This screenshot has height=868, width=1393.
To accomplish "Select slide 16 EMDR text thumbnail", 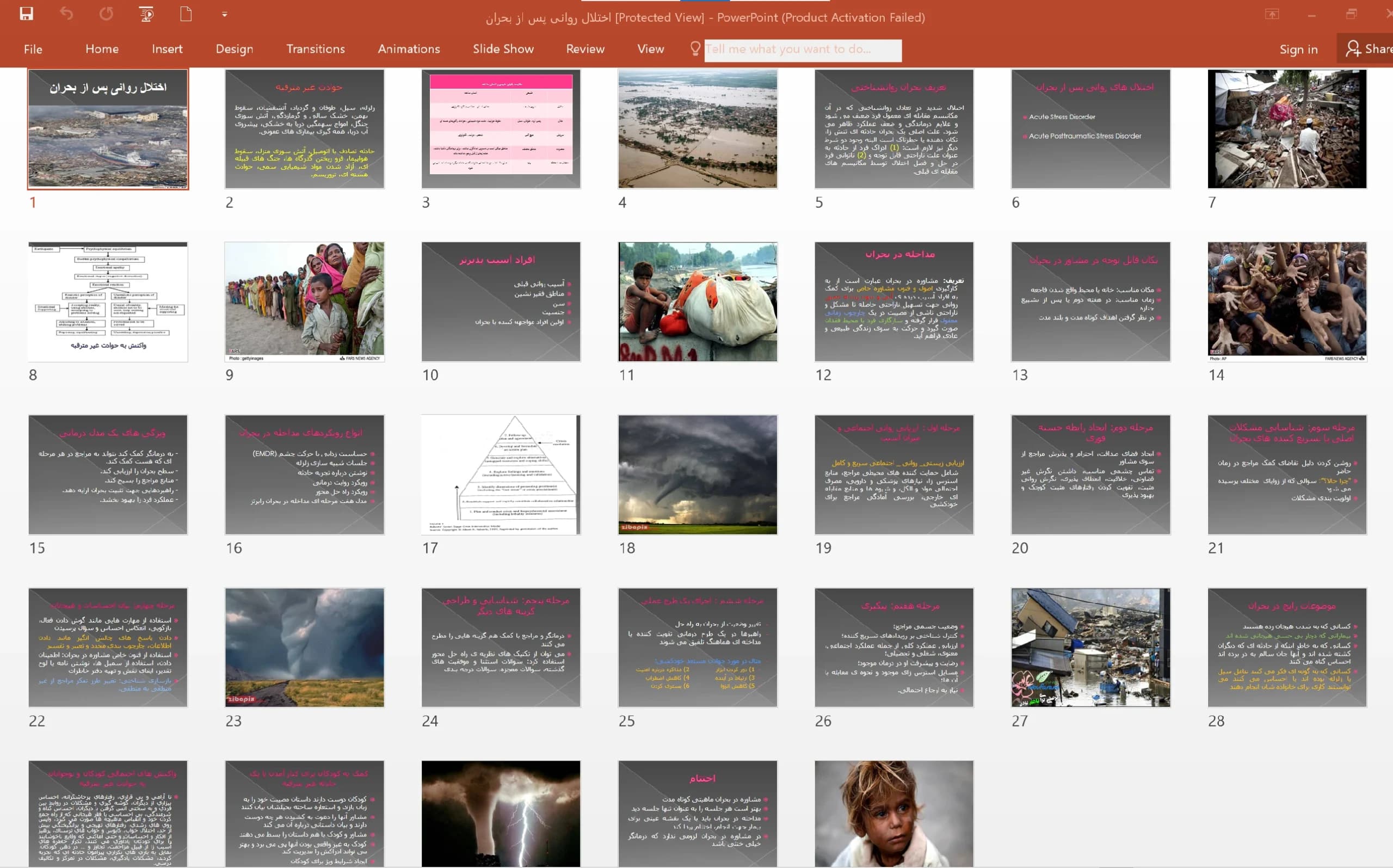I will pos(304,475).
